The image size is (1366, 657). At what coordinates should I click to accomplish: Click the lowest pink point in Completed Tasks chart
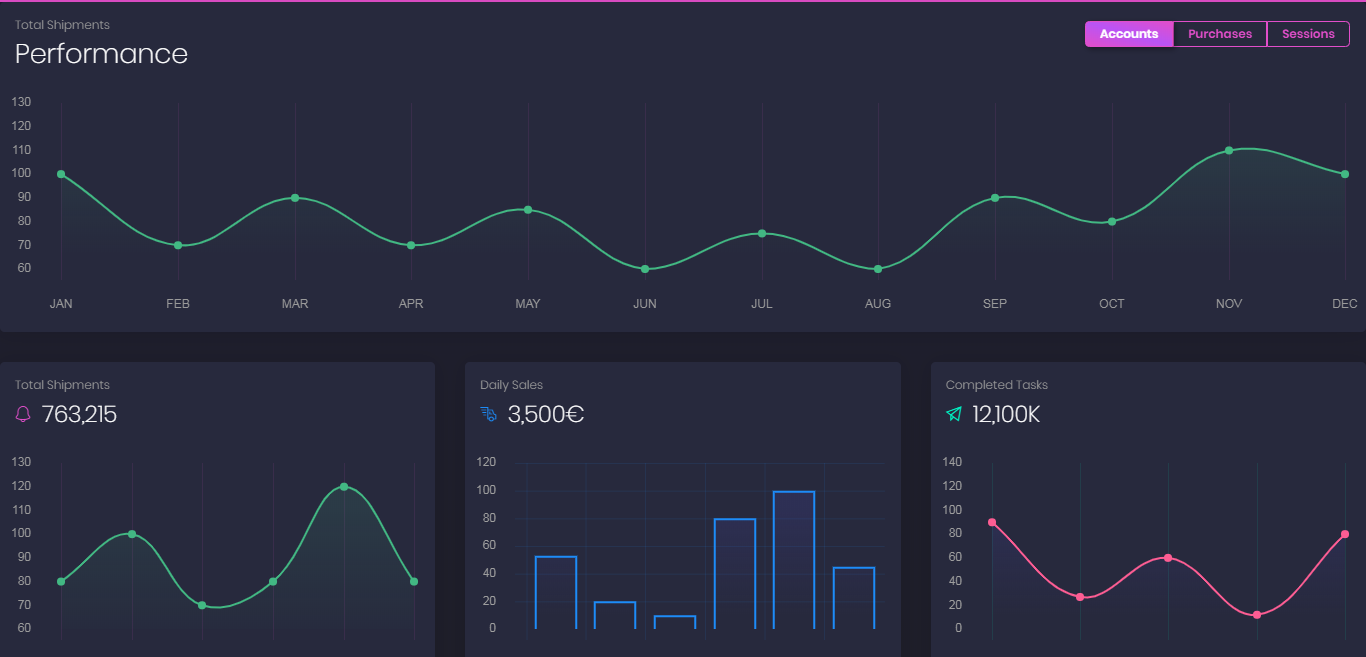pyautogui.click(x=1257, y=615)
